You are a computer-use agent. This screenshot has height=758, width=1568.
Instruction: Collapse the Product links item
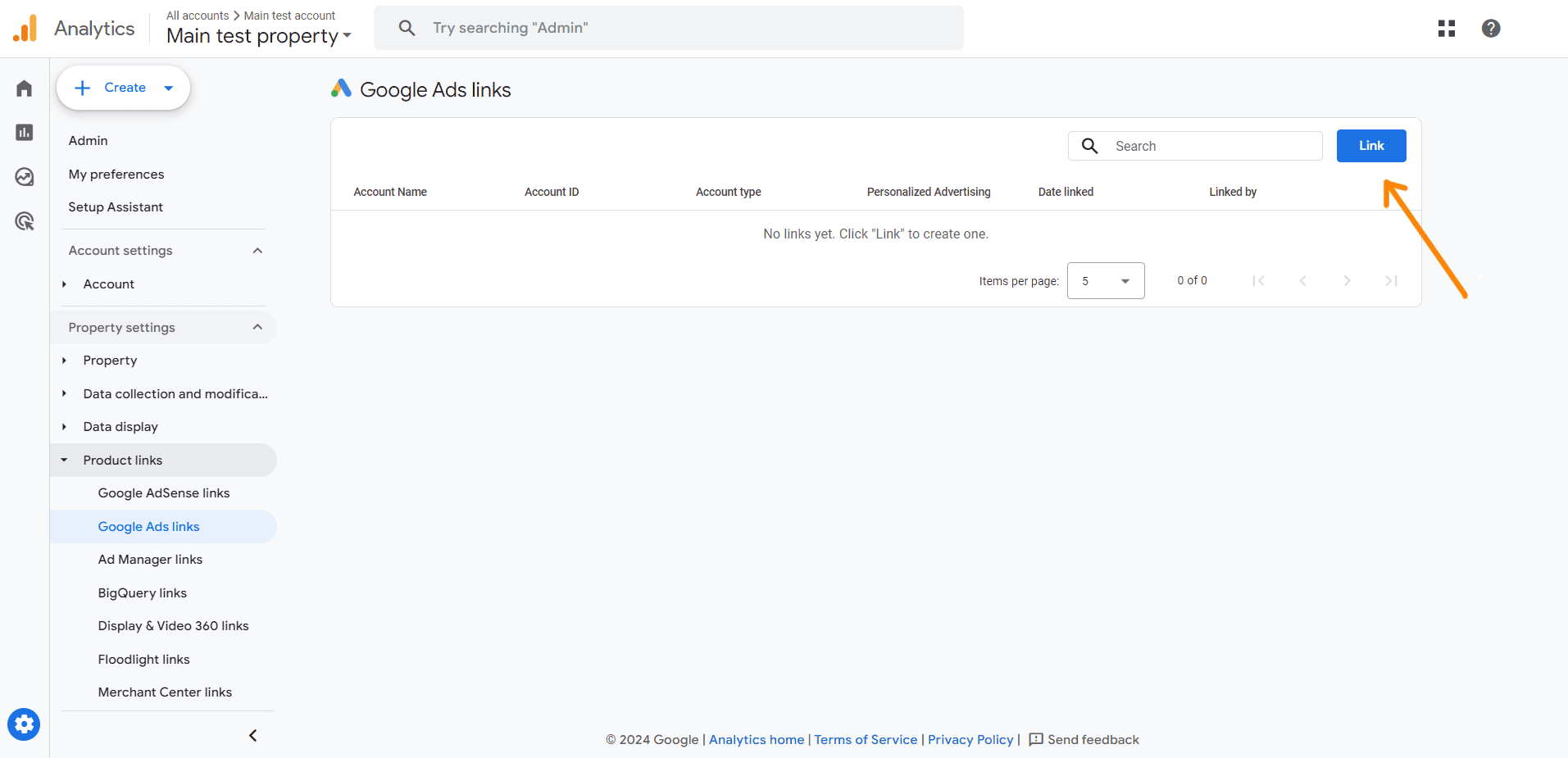tap(64, 461)
